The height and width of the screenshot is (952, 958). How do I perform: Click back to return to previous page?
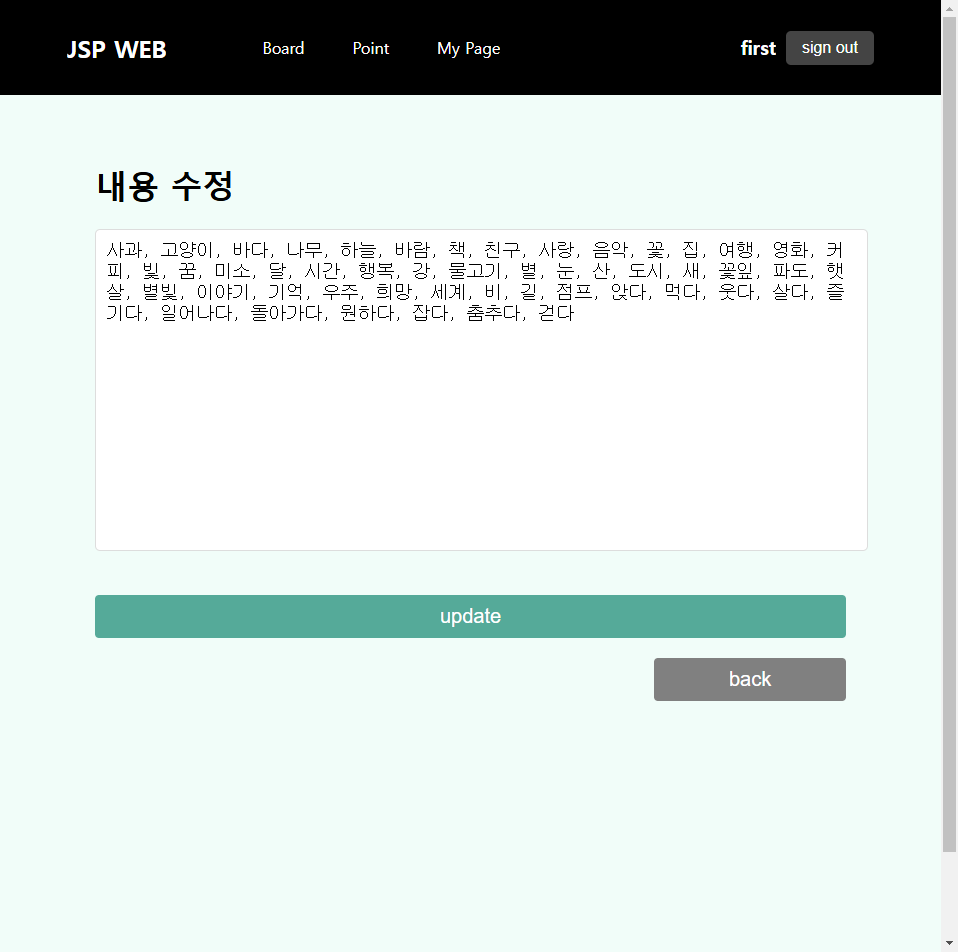point(749,679)
